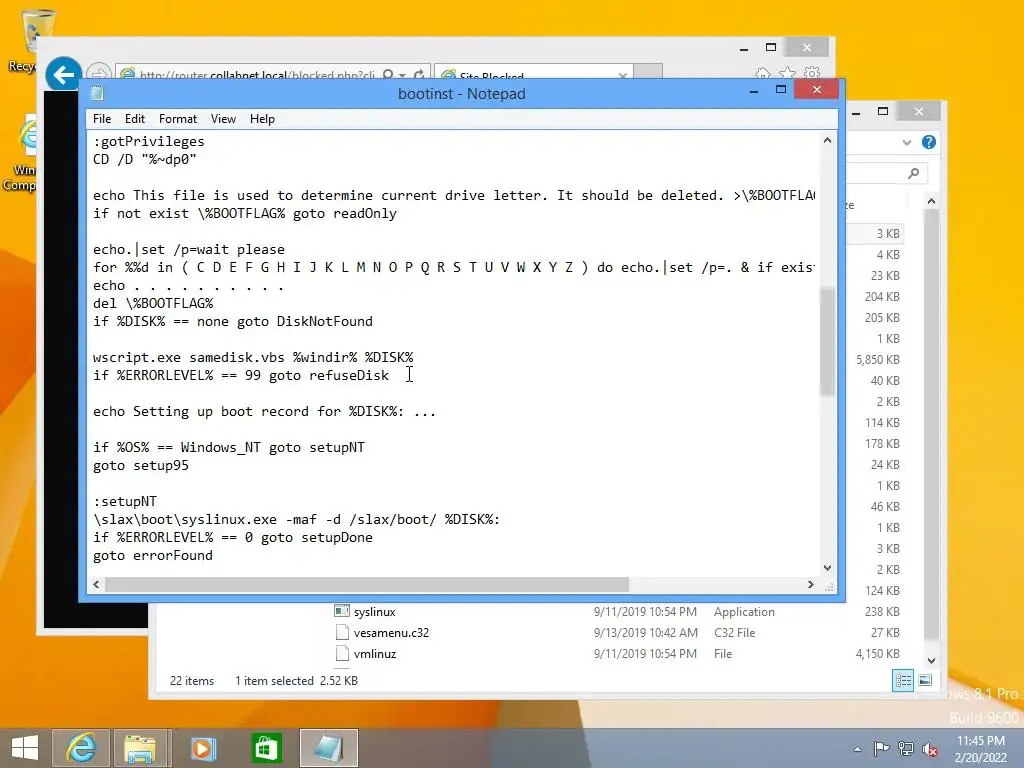Click Internet Explorer forward arrow button
The height and width of the screenshot is (768, 1024).
(x=98, y=73)
